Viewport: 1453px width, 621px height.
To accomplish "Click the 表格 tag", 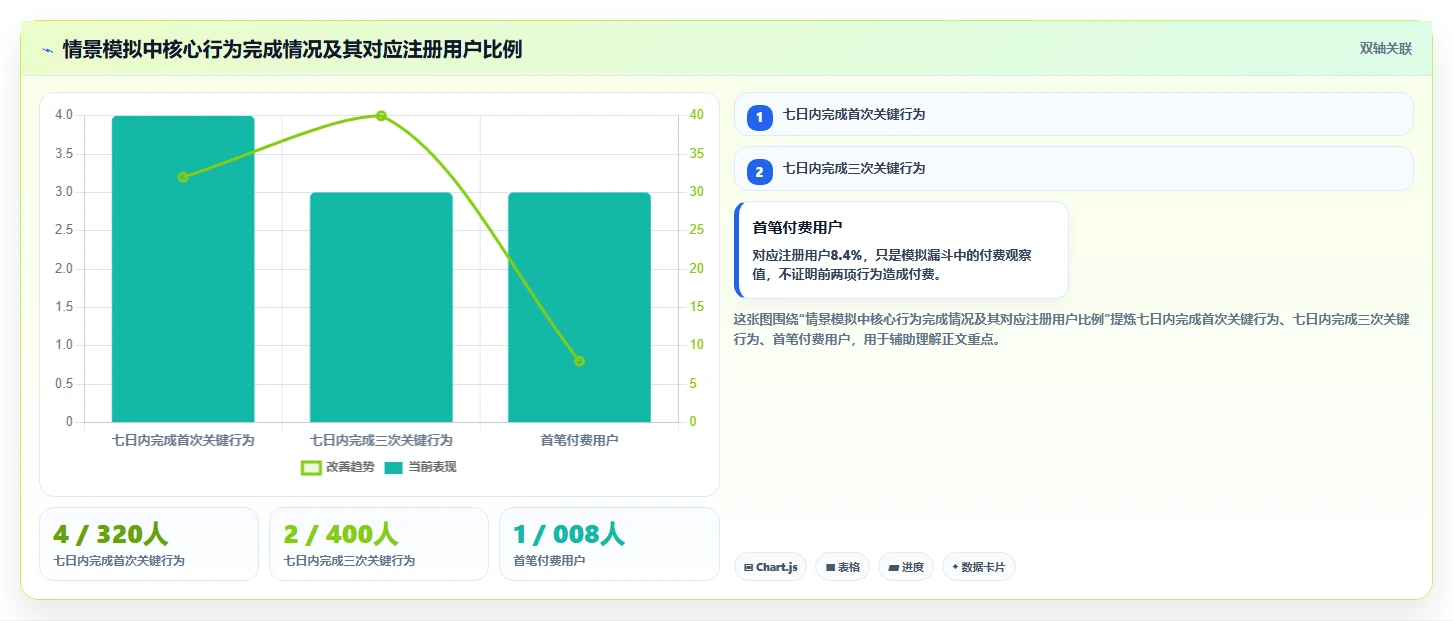I will coord(842,567).
